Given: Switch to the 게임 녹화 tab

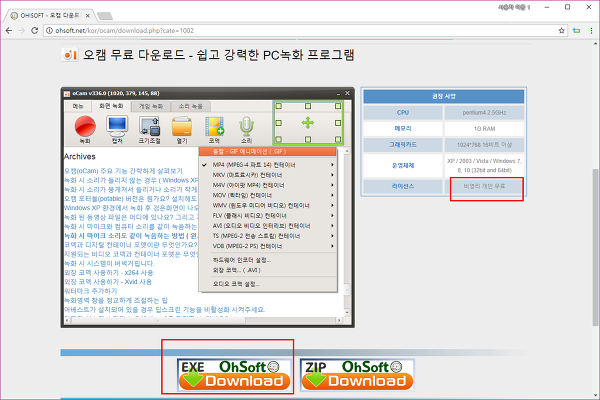Looking at the screenshot, I should tap(151, 106).
